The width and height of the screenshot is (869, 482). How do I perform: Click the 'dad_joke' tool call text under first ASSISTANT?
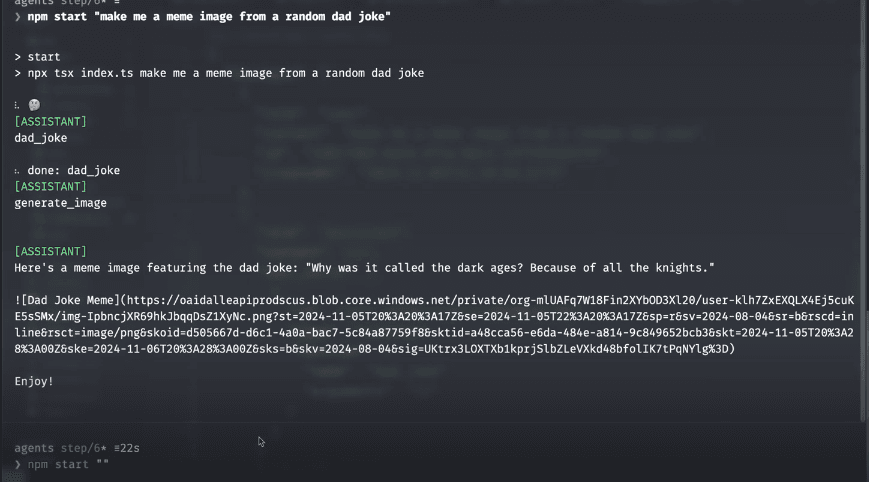coord(41,138)
